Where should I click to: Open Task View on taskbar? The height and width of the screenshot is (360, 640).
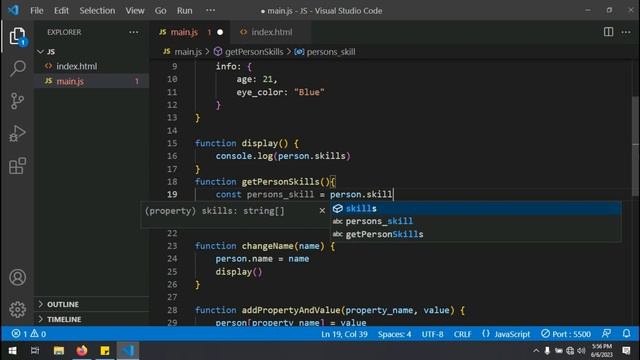tap(35, 351)
